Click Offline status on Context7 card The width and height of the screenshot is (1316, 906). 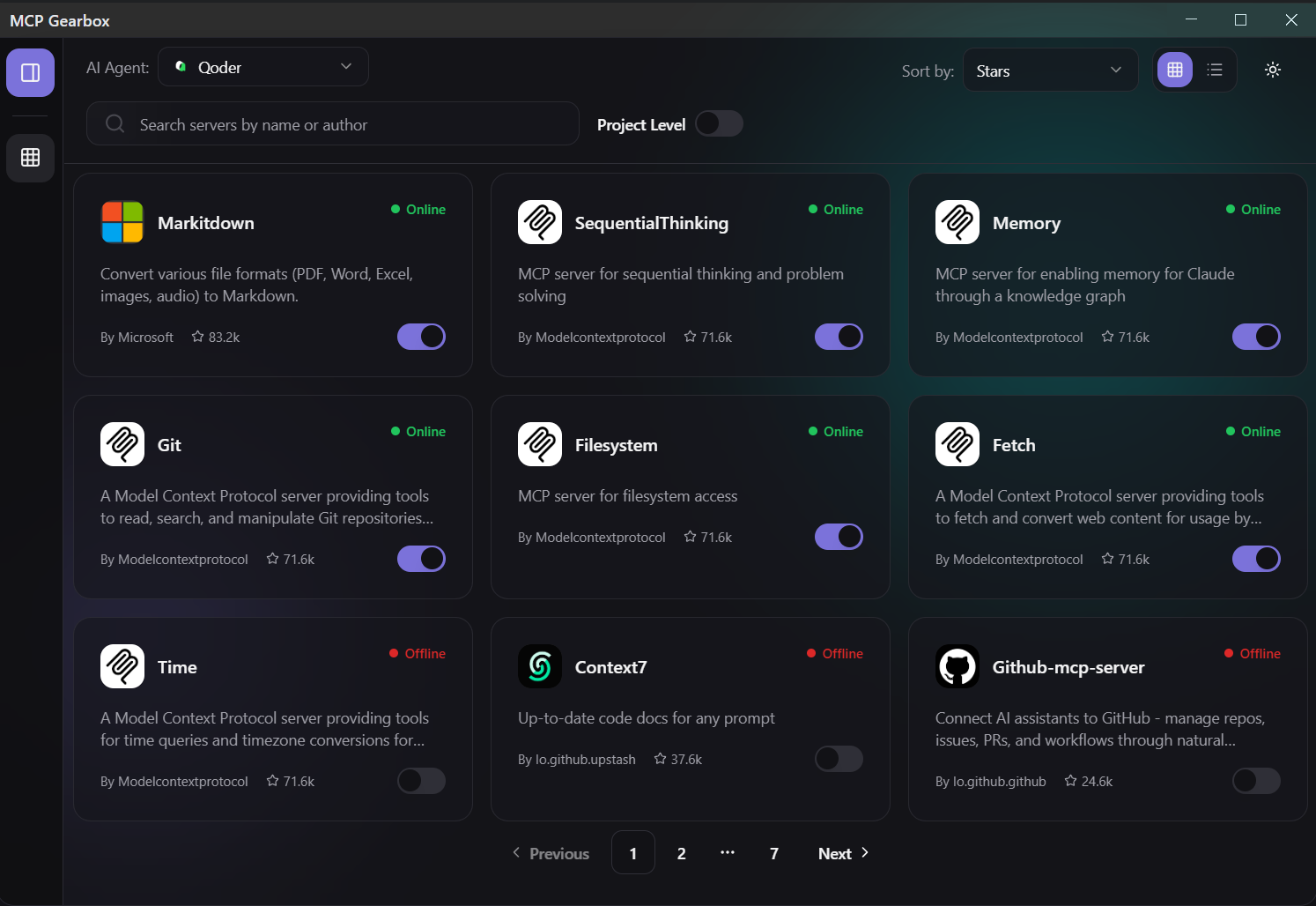click(x=835, y=653)
